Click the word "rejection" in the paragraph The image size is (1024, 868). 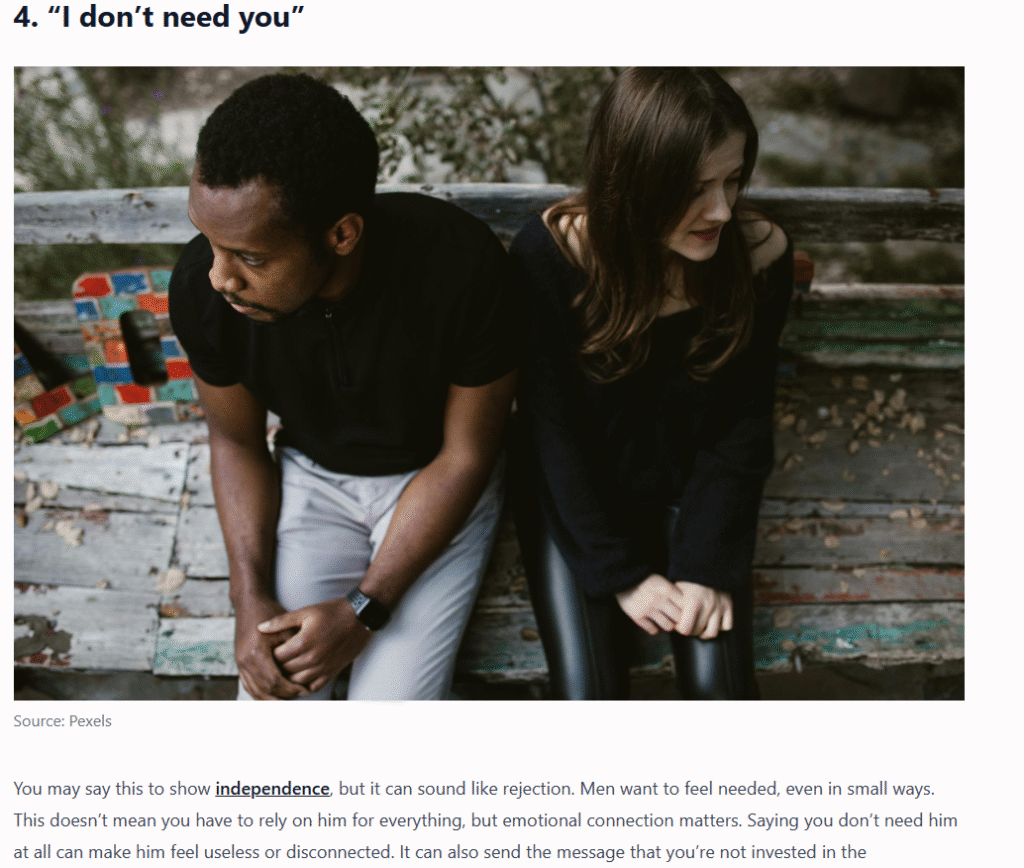[x=535, y=789]
